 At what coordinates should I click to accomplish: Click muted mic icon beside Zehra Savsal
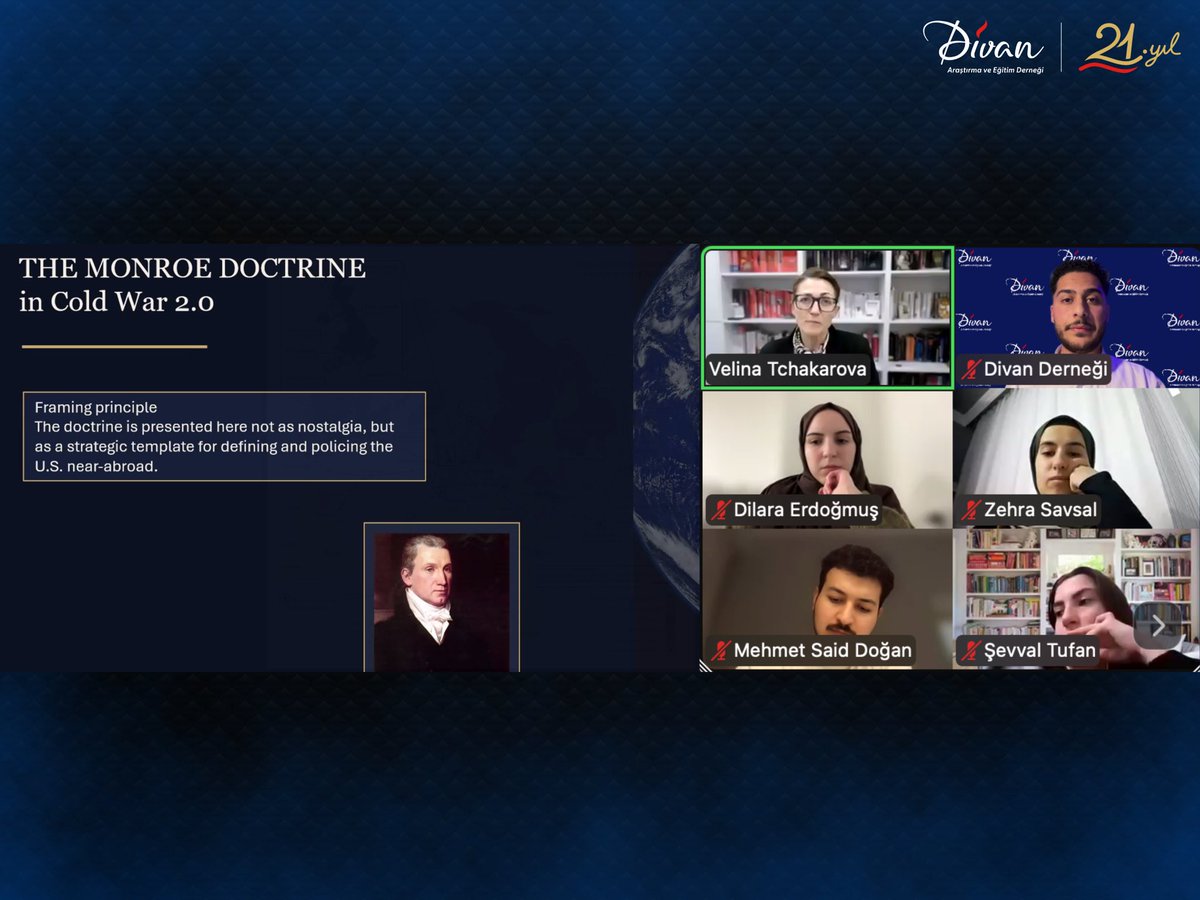(970, 510)
